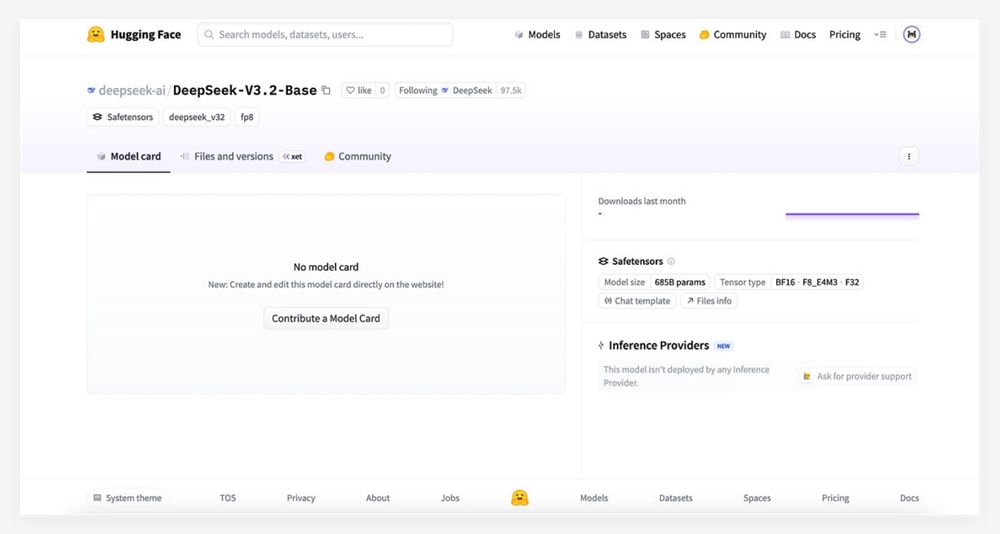Click the xet badge beside Files and versions
This screenshot has width=1000, height=534.
[292, 157]
